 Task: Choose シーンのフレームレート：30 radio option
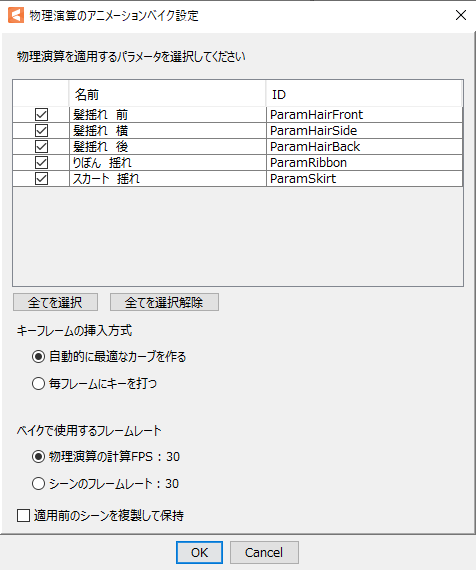pyautogui.click(x=38, y=484)
